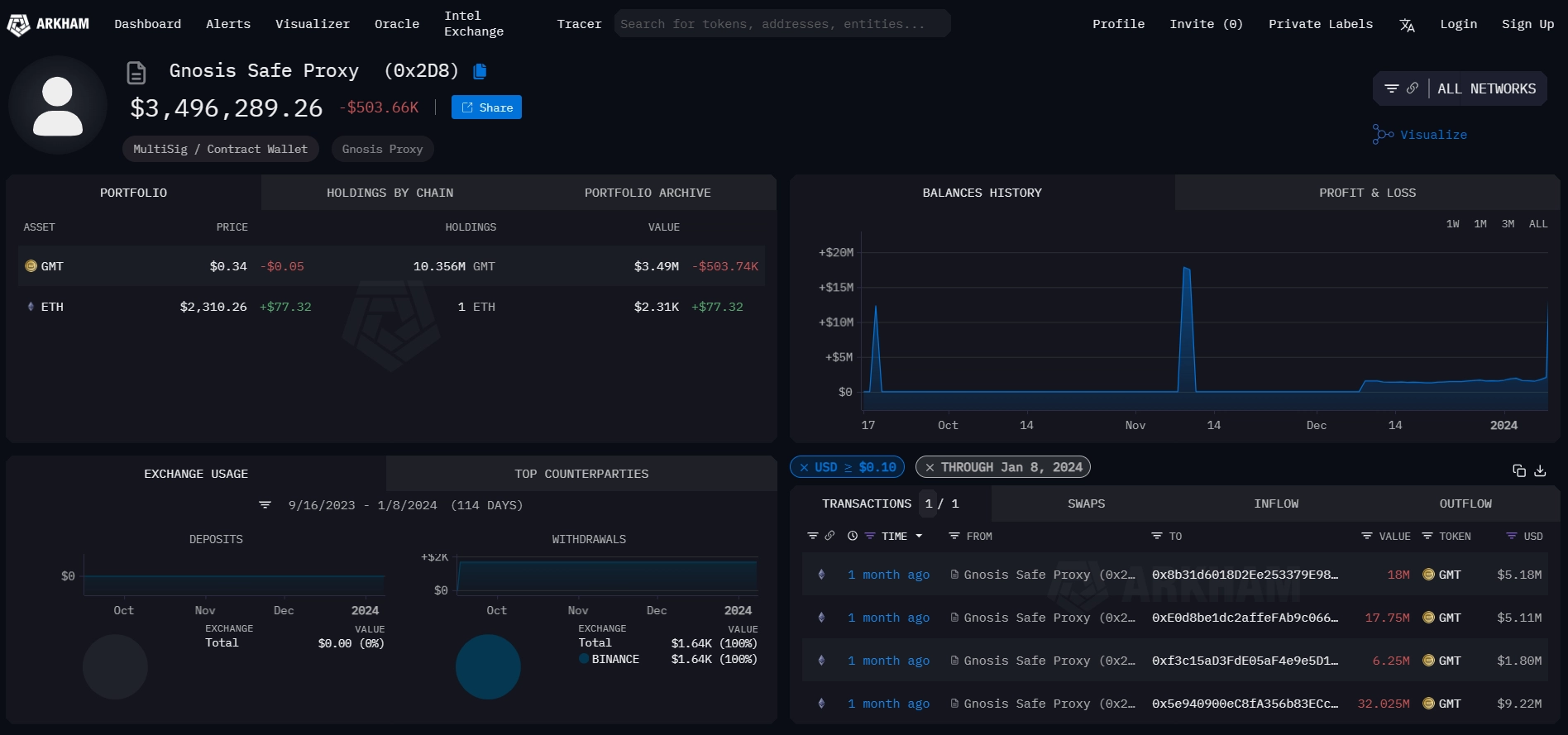
Task: Open the Invite (0) link
Action: 1206,24
